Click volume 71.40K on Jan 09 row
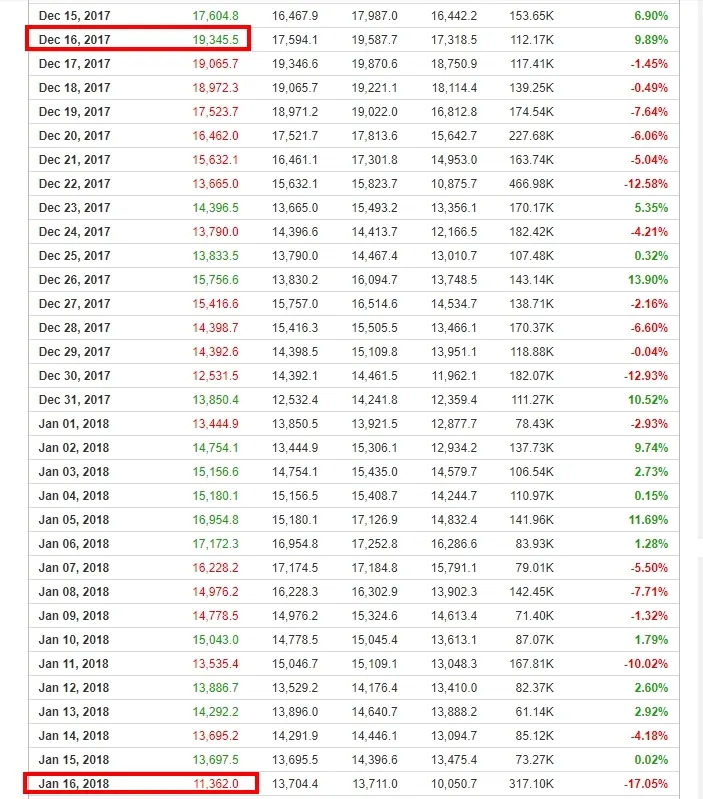The image size is (703, 799). (534, 616)
